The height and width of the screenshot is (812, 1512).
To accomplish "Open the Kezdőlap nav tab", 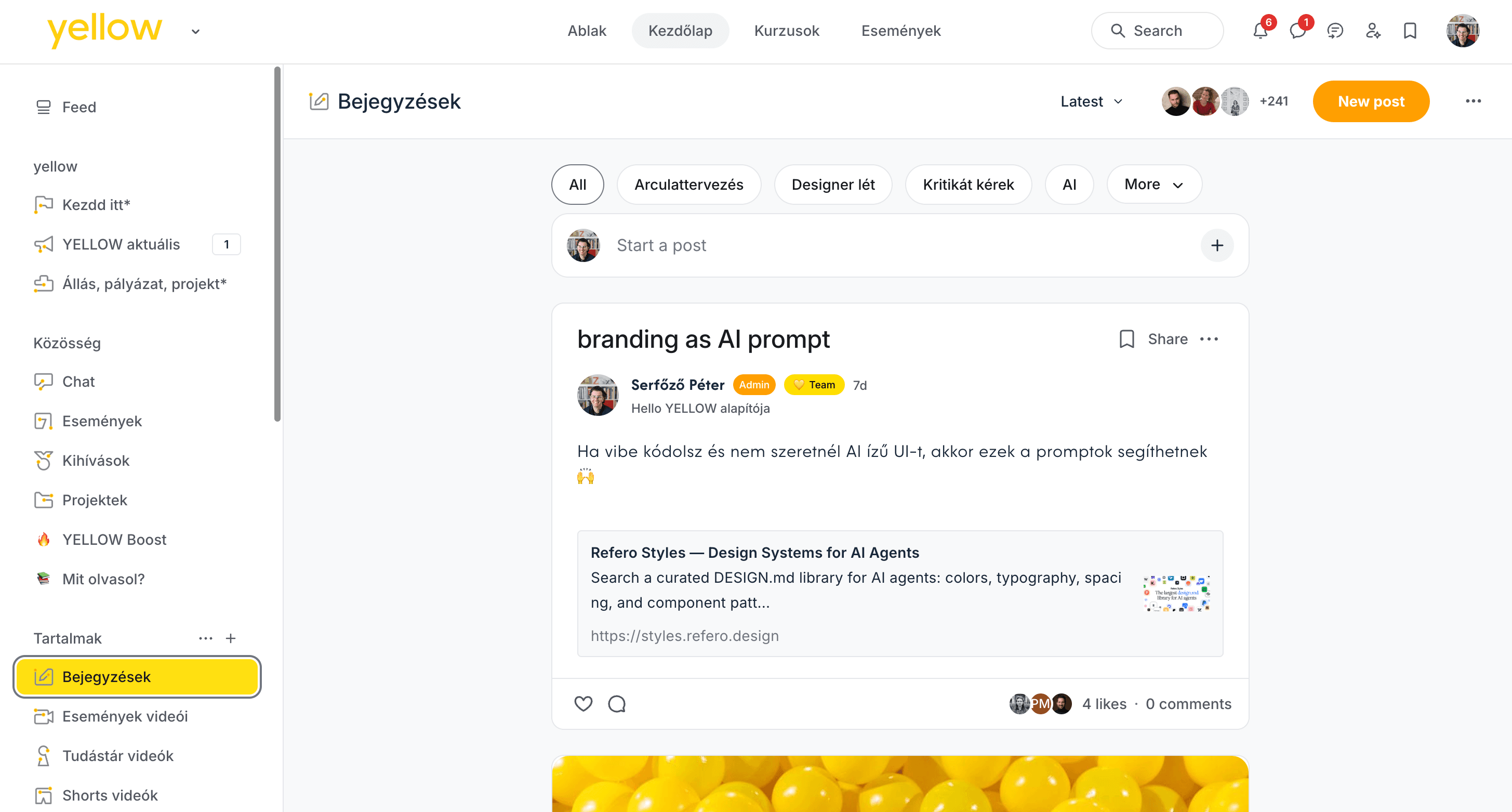I will (680, 31).
